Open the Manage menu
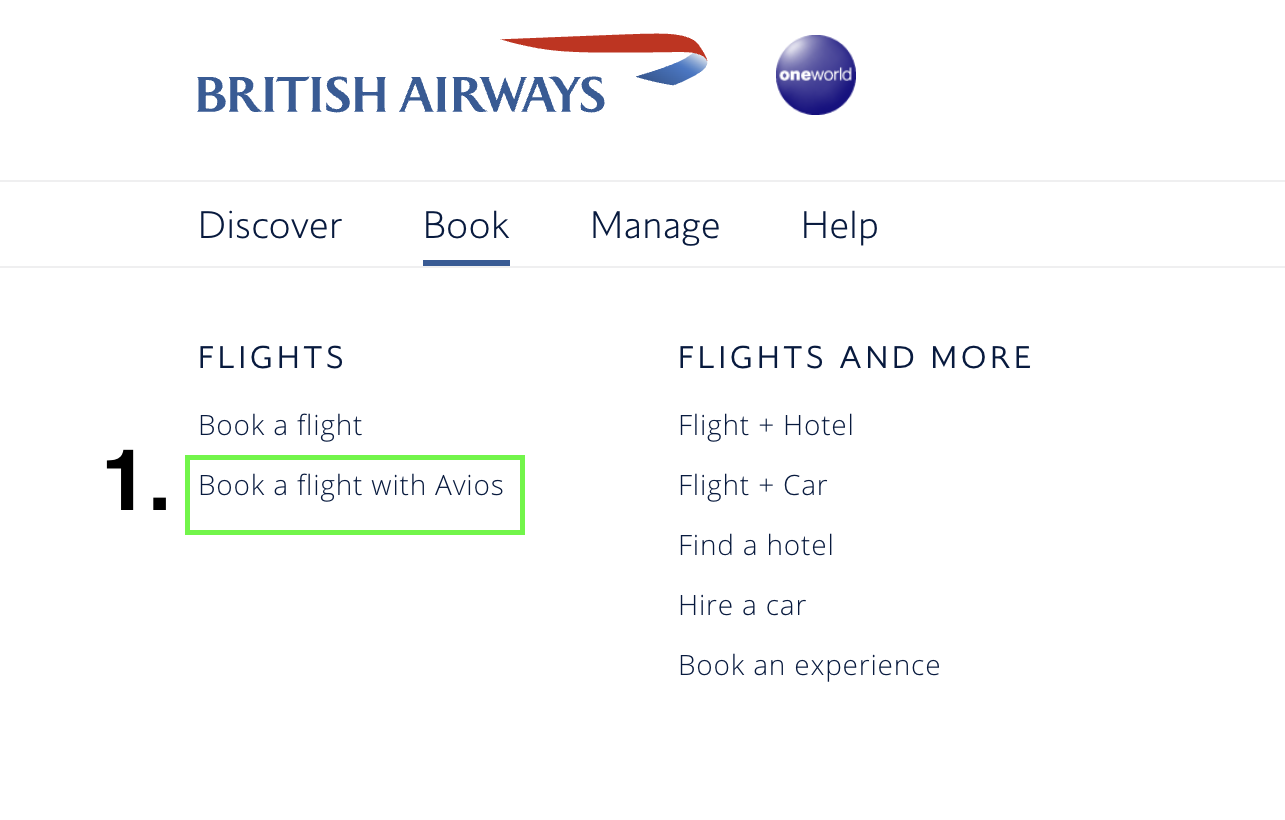 click(655, 226)
